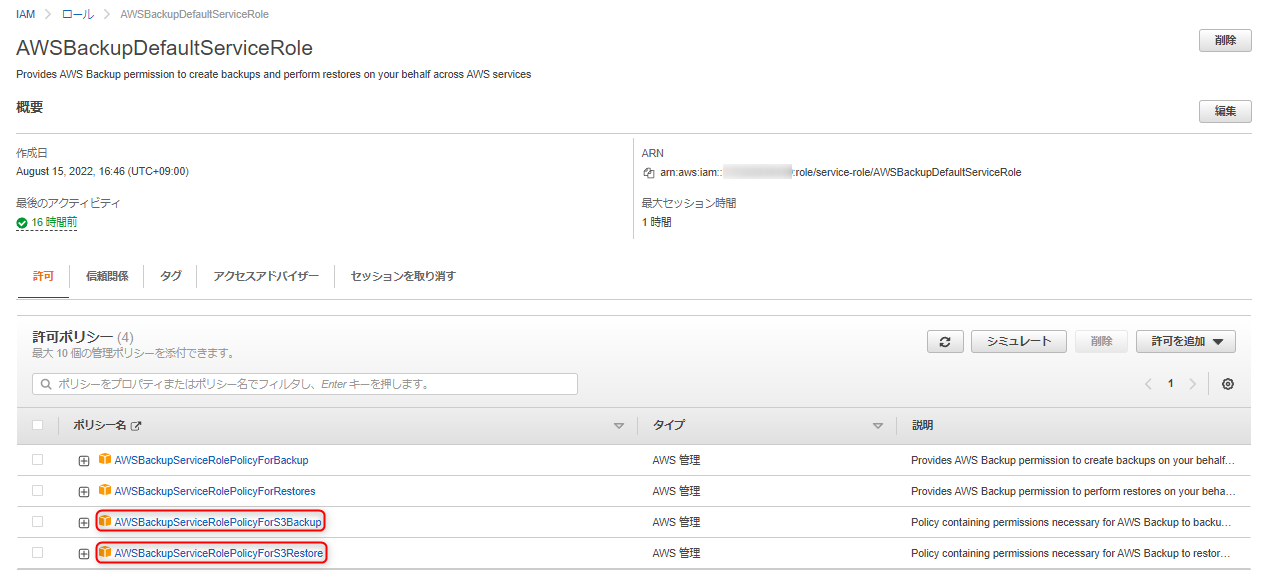The height and width of the screenshot is (576, 1267).
Task: Click the policy icon next to AWSBackupServiceRolePolicyForRestores
Action: (105, 491)
